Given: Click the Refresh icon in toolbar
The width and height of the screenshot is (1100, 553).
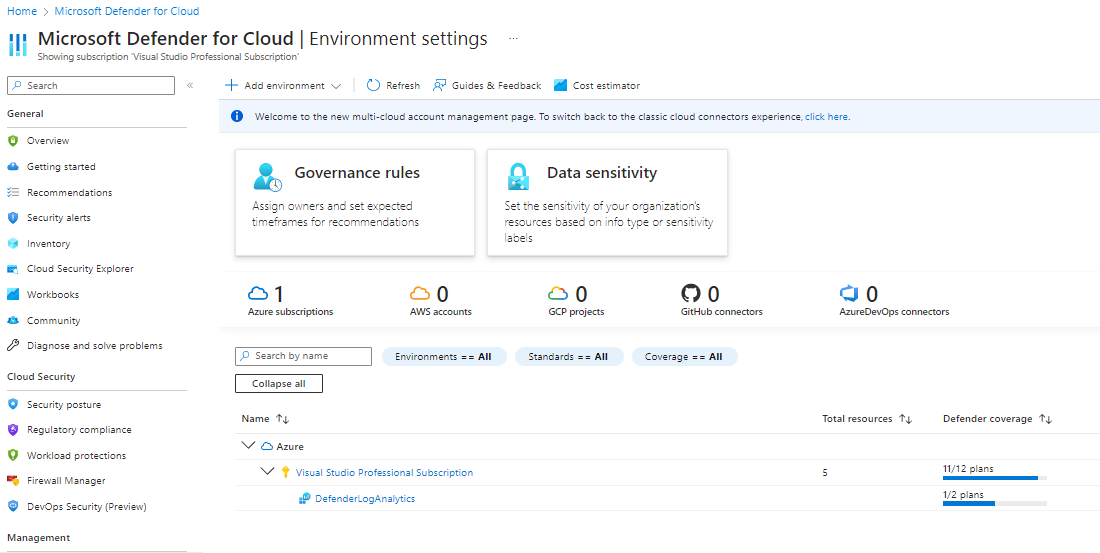Looking at the screenshot, I should click(x=373, y=86).
